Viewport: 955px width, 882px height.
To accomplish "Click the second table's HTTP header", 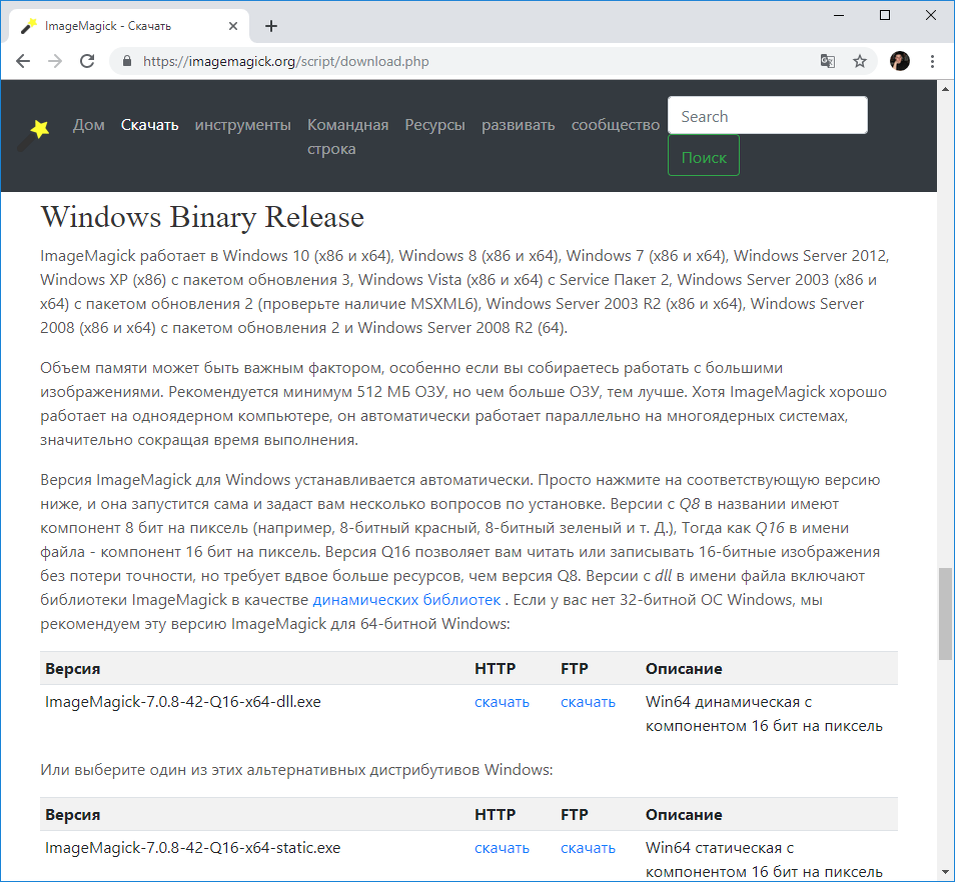I will [495, 815].
